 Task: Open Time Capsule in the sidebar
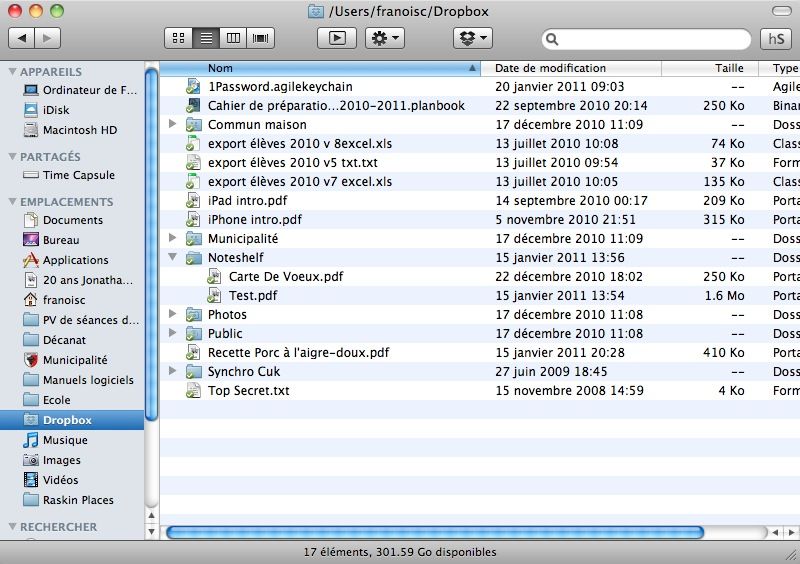78,175
